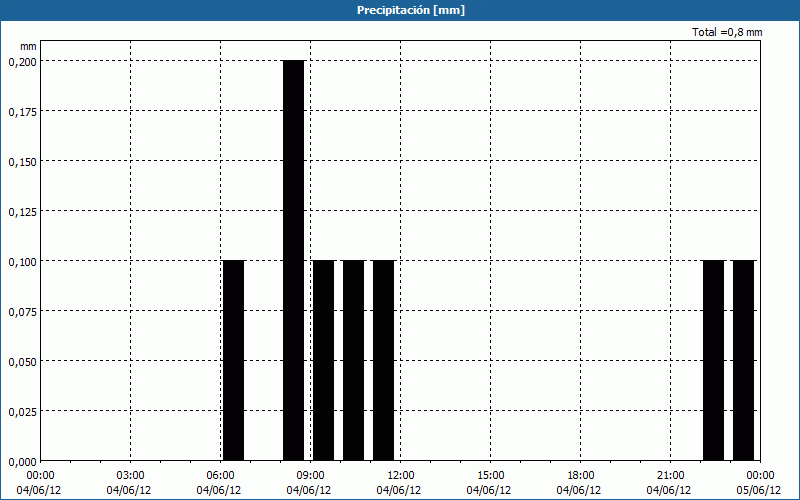Select the precipitation bar starting at 06:00
Viewport: 800px width, 500px height.
coord(234,360)
